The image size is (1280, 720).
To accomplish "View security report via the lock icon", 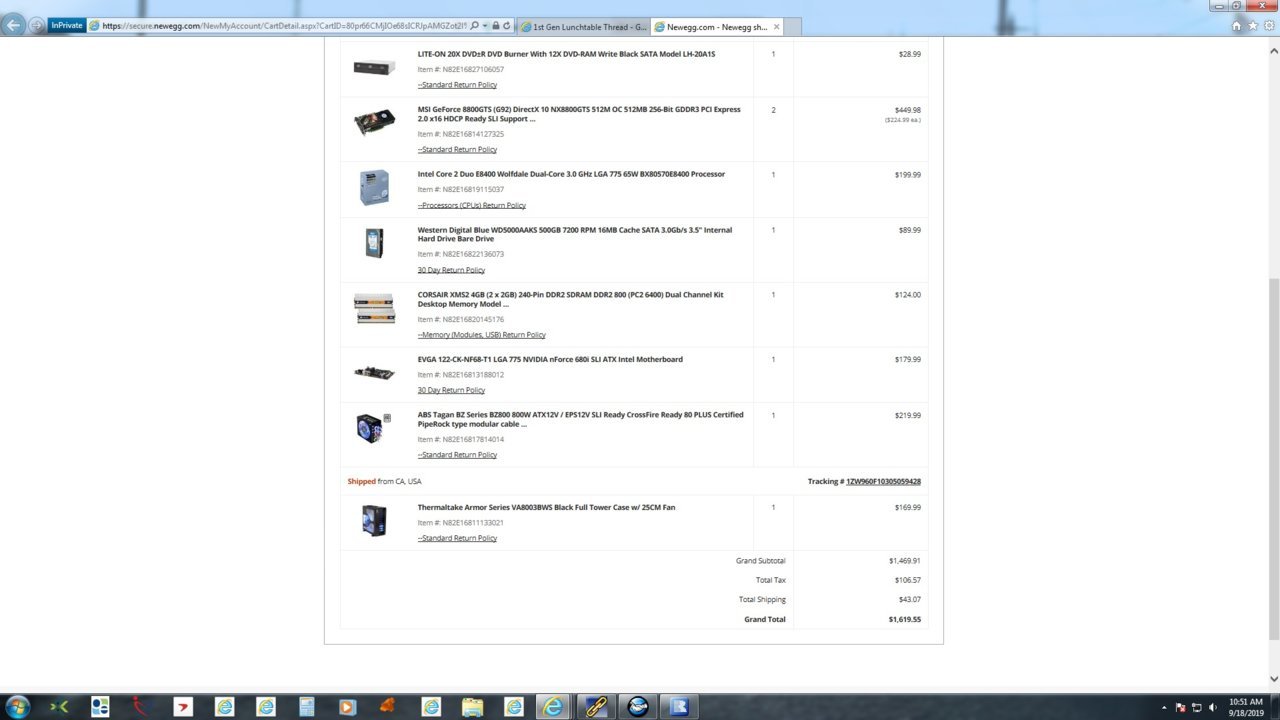I will (x=496, y=26).
